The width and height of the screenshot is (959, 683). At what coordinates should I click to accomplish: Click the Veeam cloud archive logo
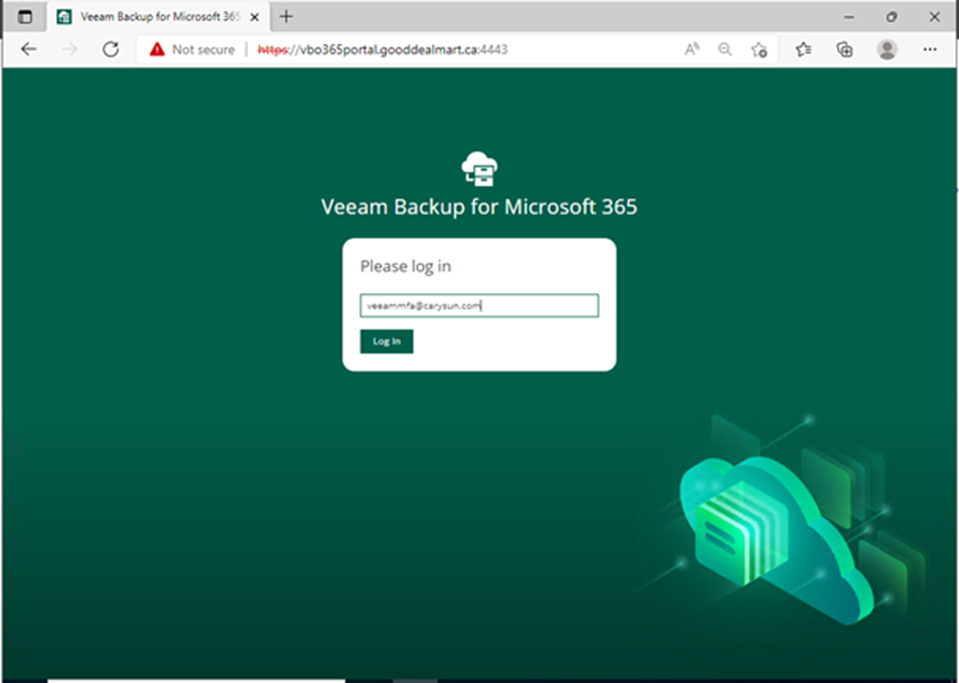pyautogui.click(x=480, y=169)
